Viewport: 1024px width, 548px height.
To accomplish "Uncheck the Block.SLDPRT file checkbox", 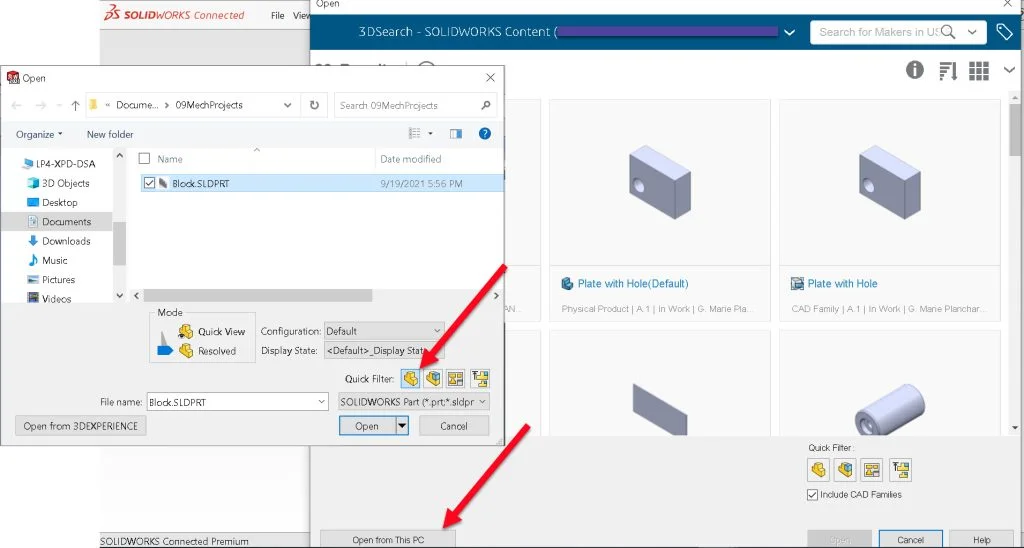I will [x=149, y=184].
